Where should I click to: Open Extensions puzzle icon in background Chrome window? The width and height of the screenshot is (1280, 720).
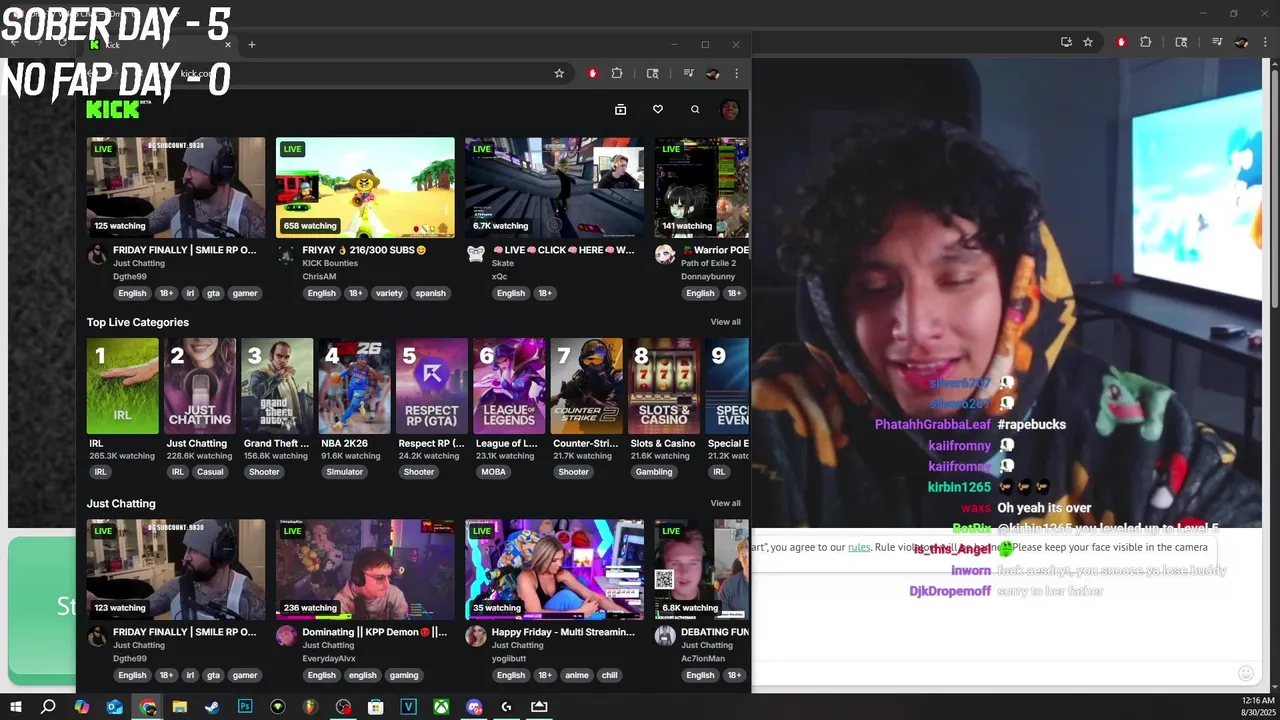(x=1146, y=42)
